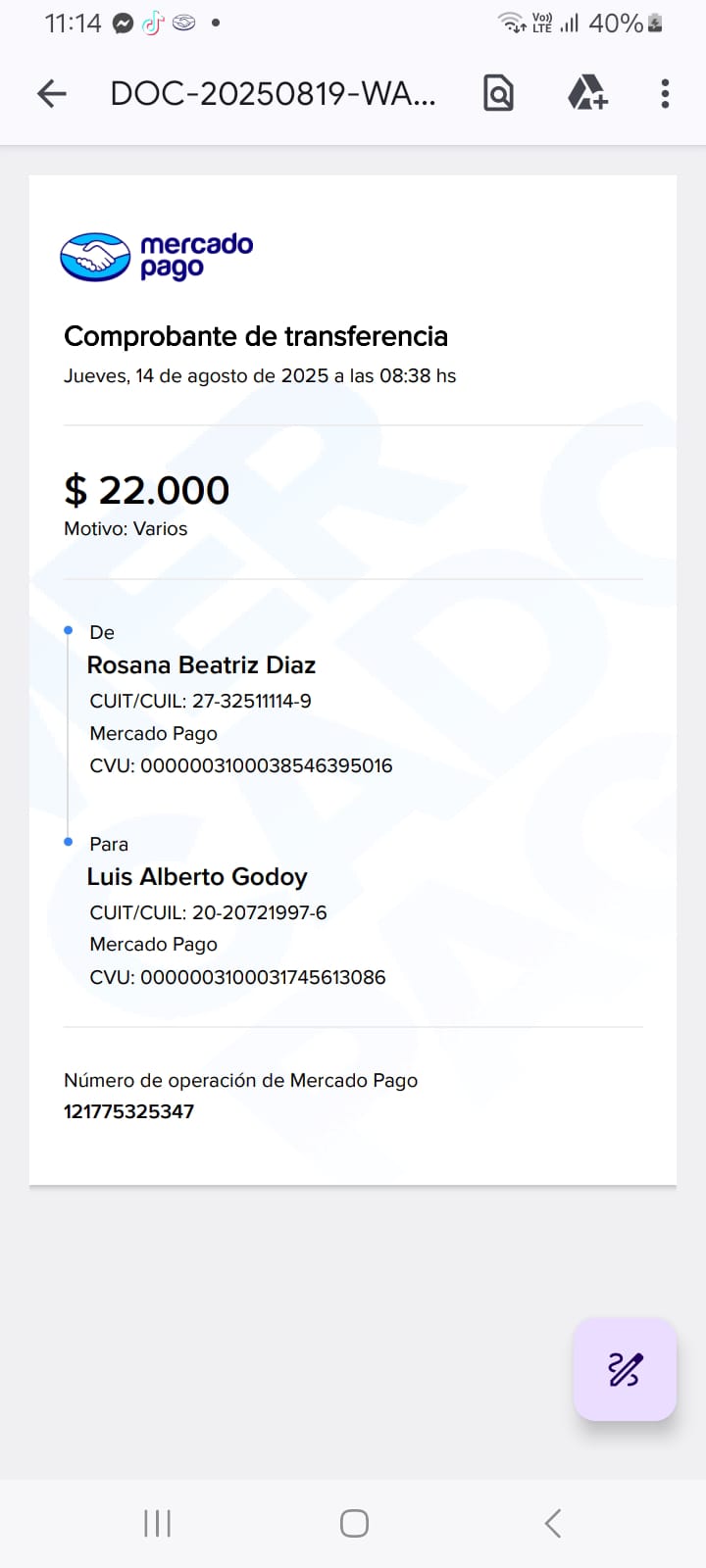Tap the document title DOC-20250819-WA
Image resolution: width=706 pixels, height=1568 pixels.
[x=273, y=94]
